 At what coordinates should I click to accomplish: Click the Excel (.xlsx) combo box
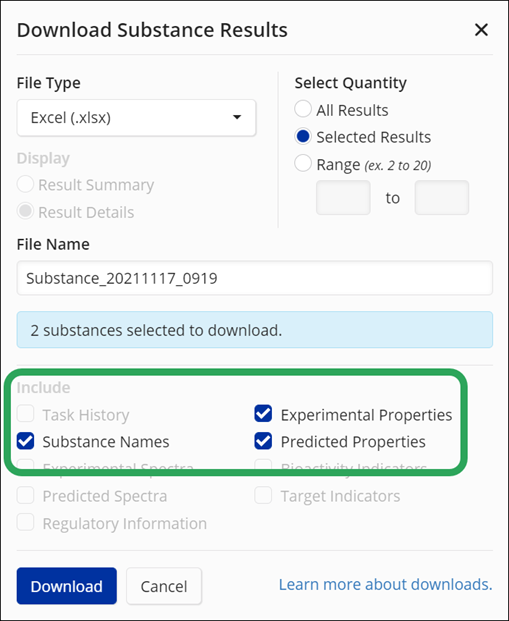(136, 118)
